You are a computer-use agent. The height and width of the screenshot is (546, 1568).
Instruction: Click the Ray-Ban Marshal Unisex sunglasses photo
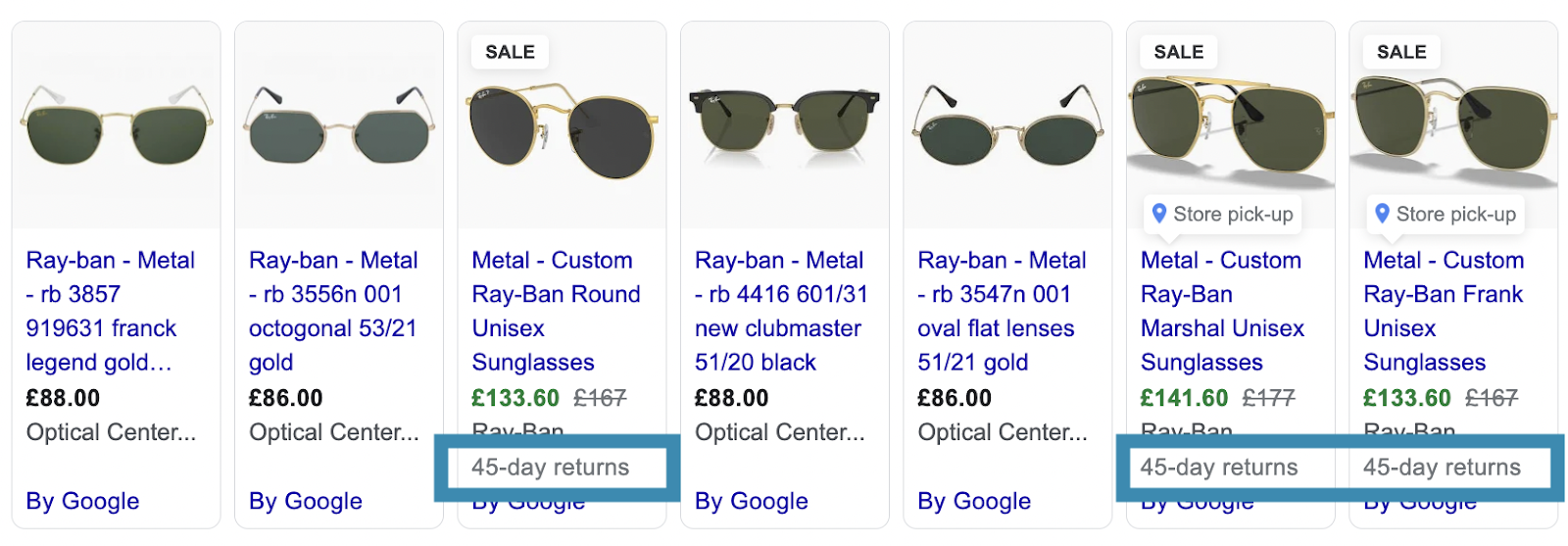pos(1230,127)
